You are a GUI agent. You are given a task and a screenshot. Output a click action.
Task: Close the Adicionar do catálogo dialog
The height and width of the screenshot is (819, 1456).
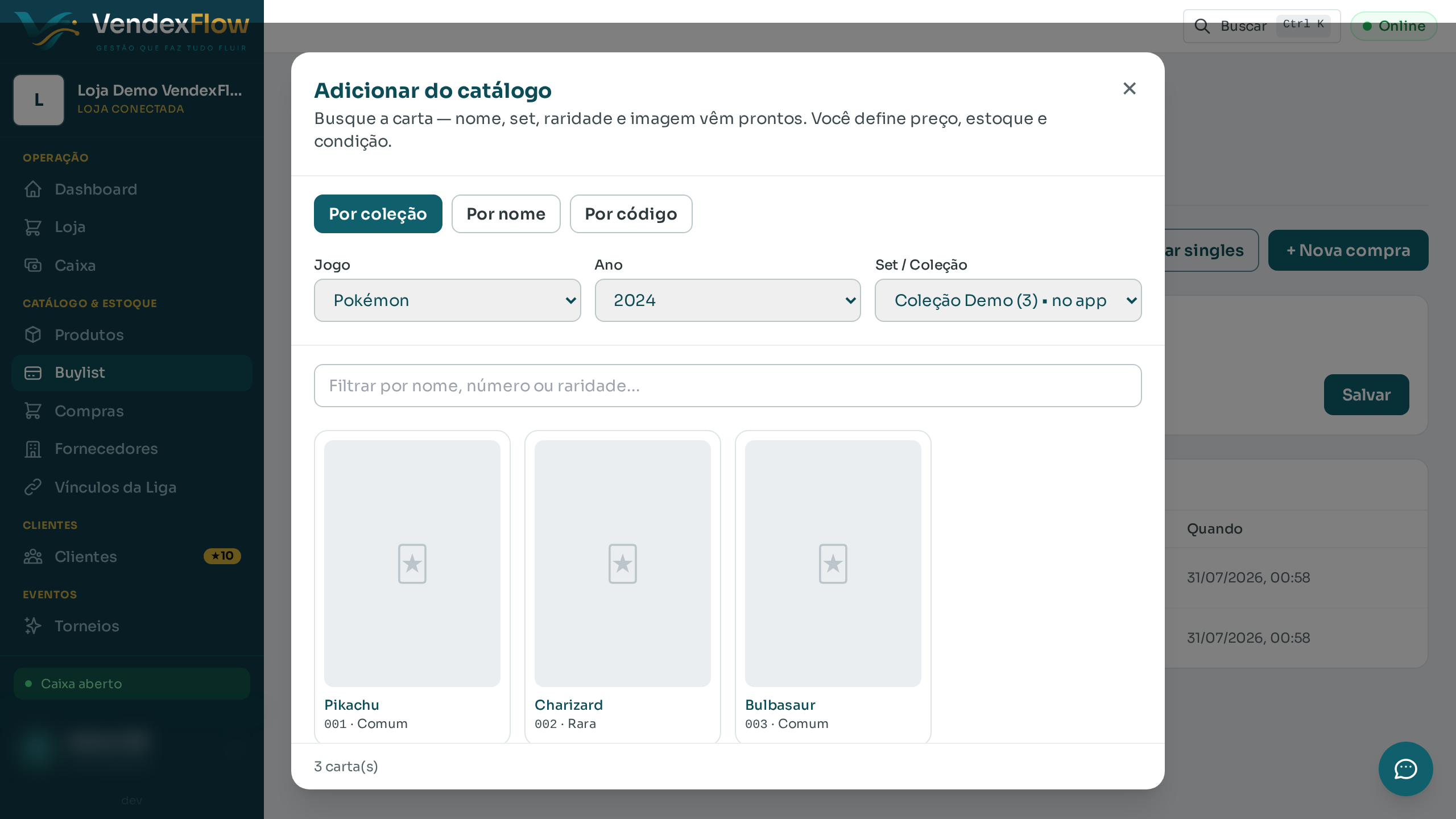(x=1130, y=89)
